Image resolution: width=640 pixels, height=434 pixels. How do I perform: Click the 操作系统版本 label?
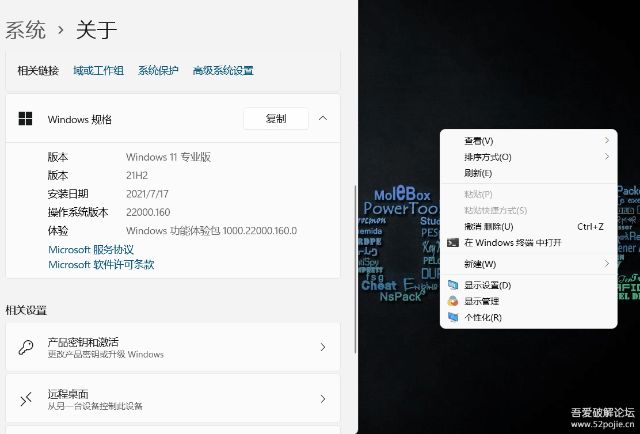pos(78,212)
